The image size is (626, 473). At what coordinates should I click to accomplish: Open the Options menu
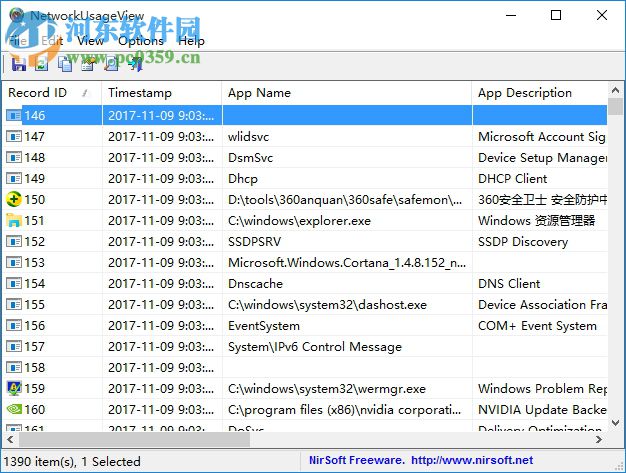141,40
